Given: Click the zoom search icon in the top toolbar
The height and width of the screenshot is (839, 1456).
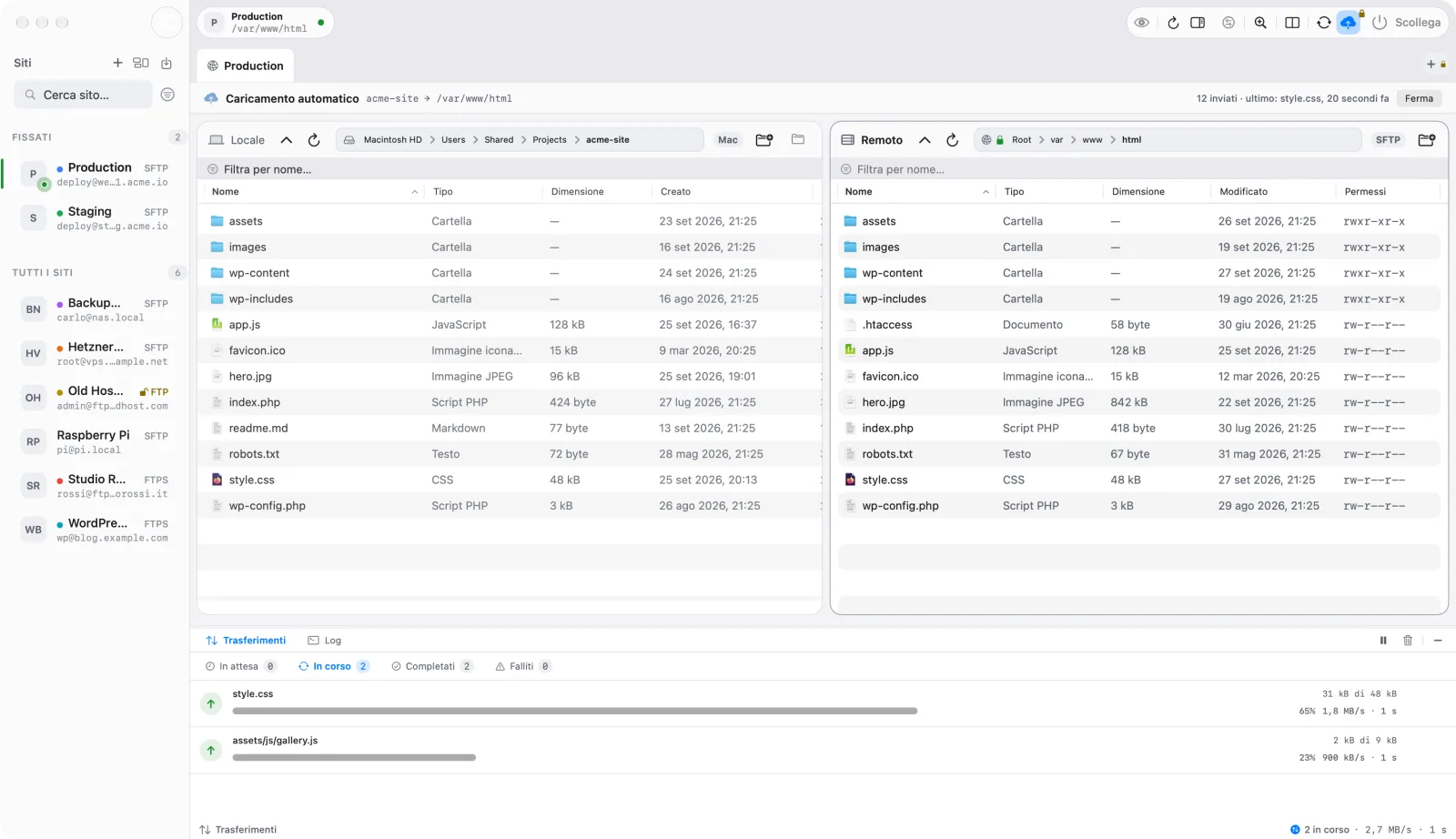Looking at the screenshot, I should (1260, 23).
